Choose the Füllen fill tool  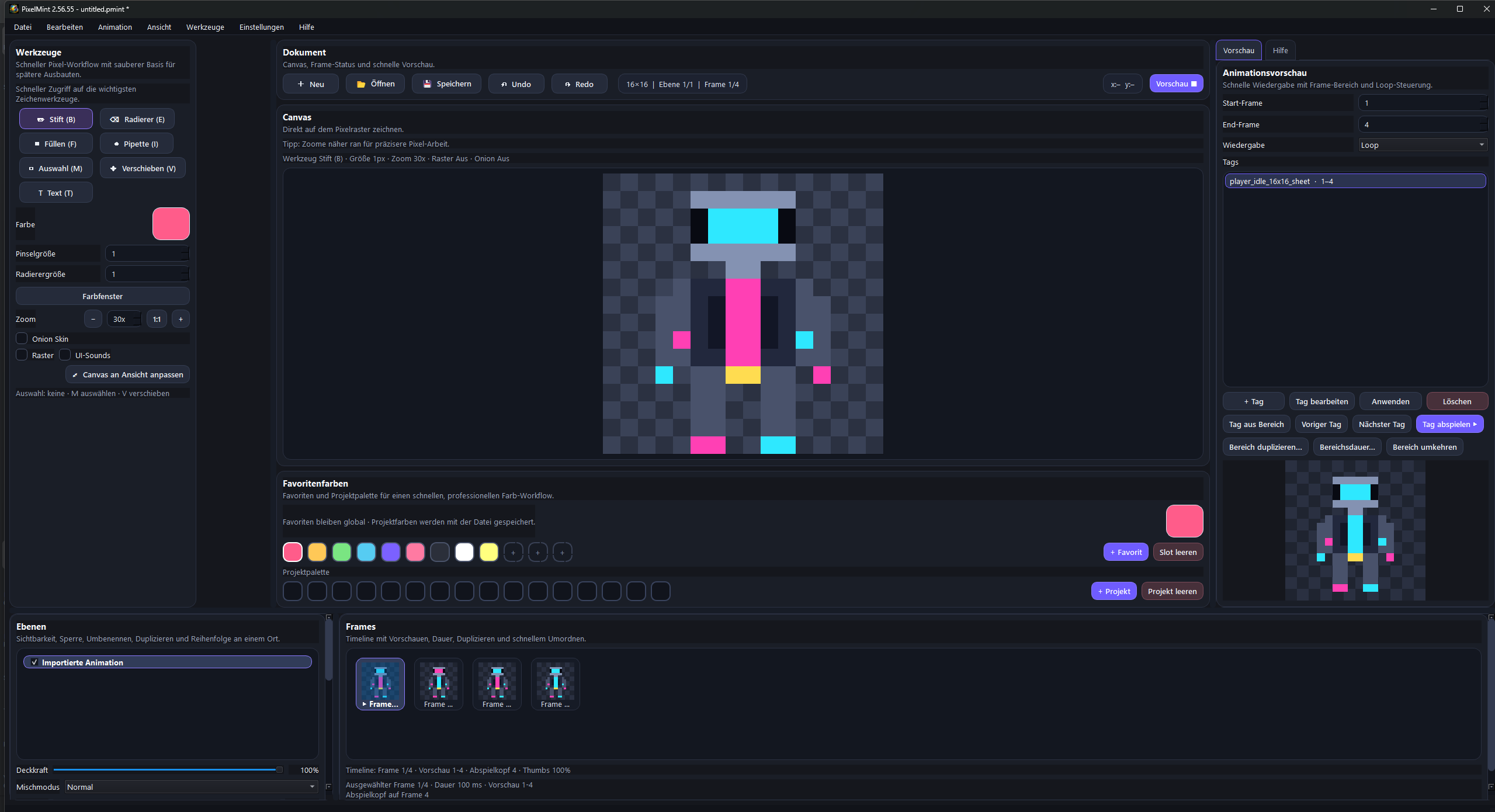tap(56, 144)
